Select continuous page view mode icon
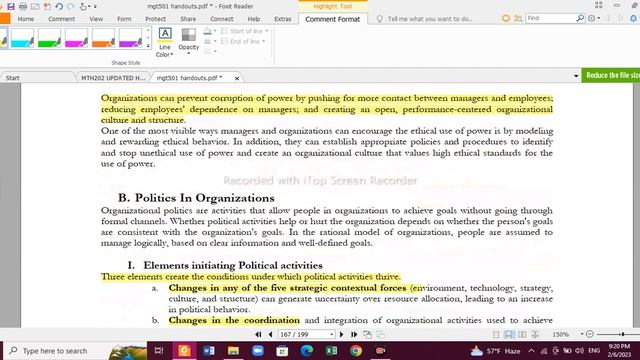The image size is (640, 360). (x=509, y=334)
